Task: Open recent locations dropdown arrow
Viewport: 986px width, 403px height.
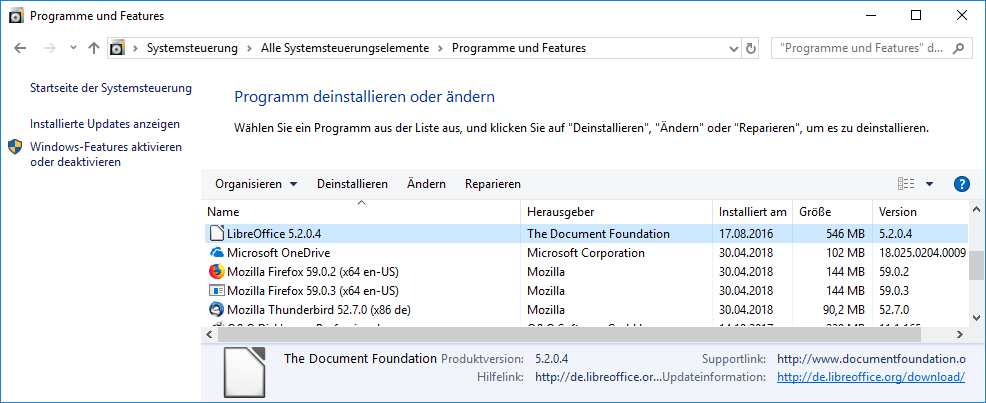Action: pos(73,48)
